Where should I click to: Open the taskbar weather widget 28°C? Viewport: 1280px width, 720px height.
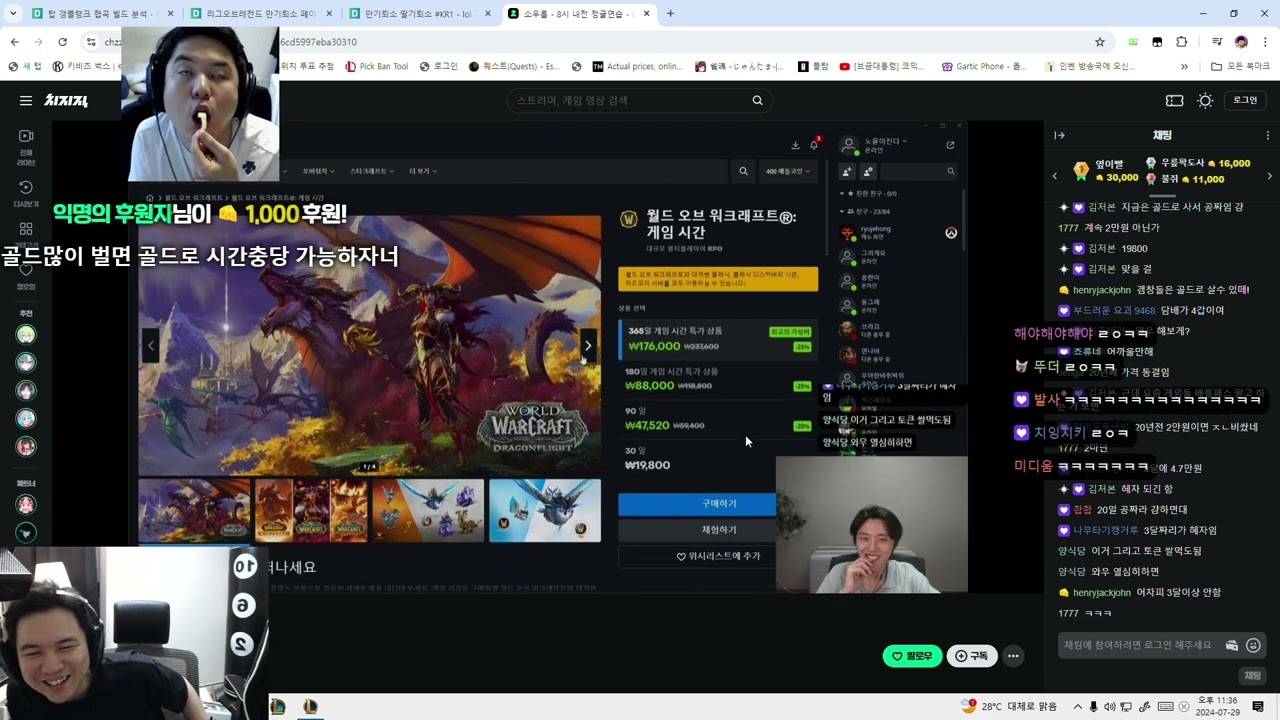tap(1009, 706)
